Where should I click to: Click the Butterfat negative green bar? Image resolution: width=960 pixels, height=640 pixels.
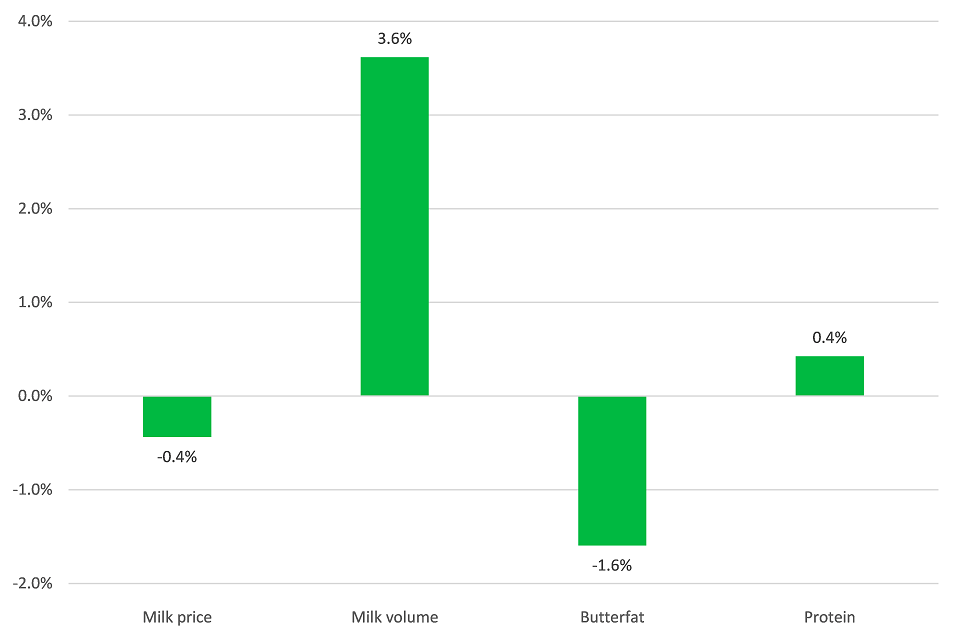(612, 470)
